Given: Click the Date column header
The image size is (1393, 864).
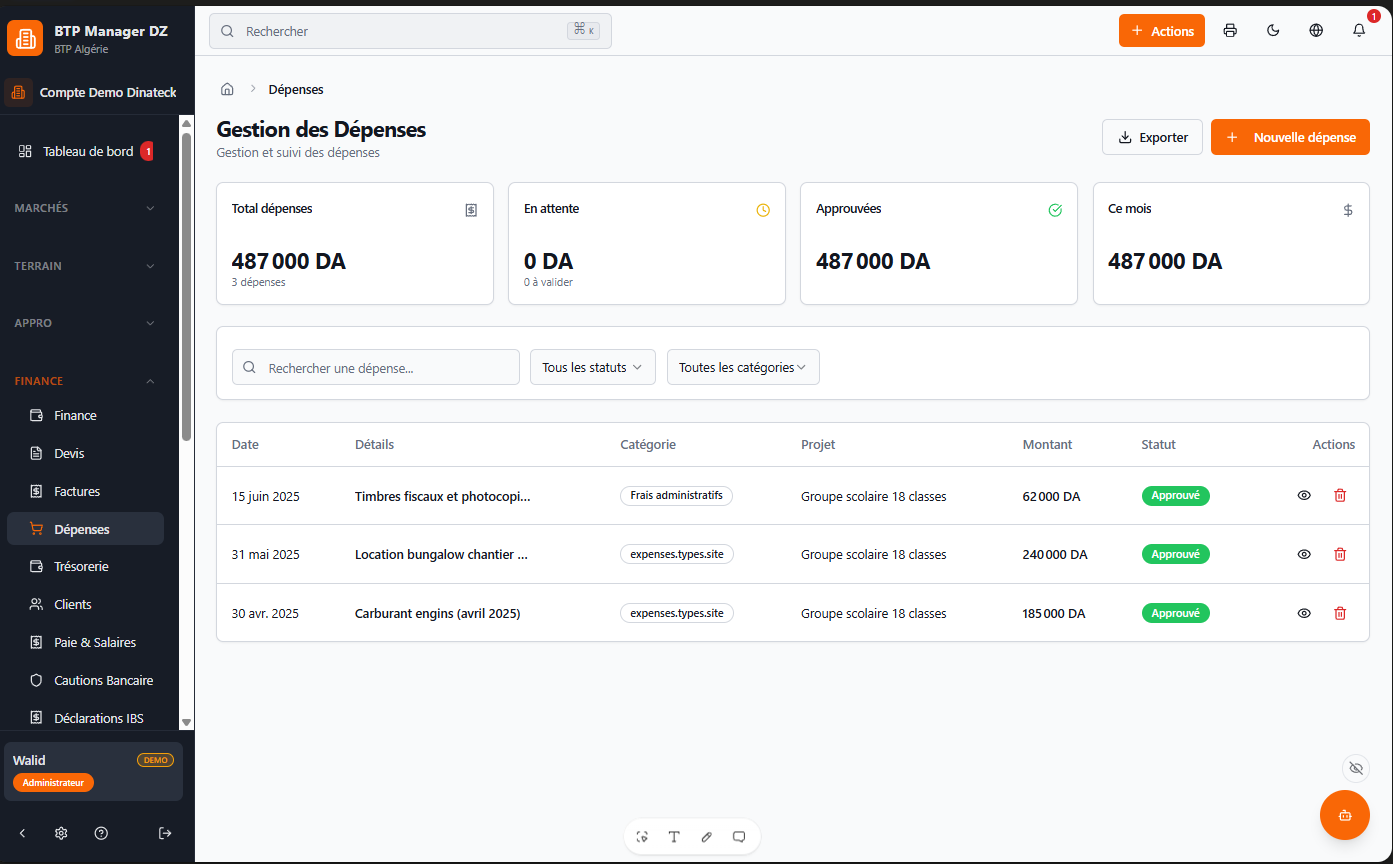Looking at the screenshot, I should pos(245,445).
